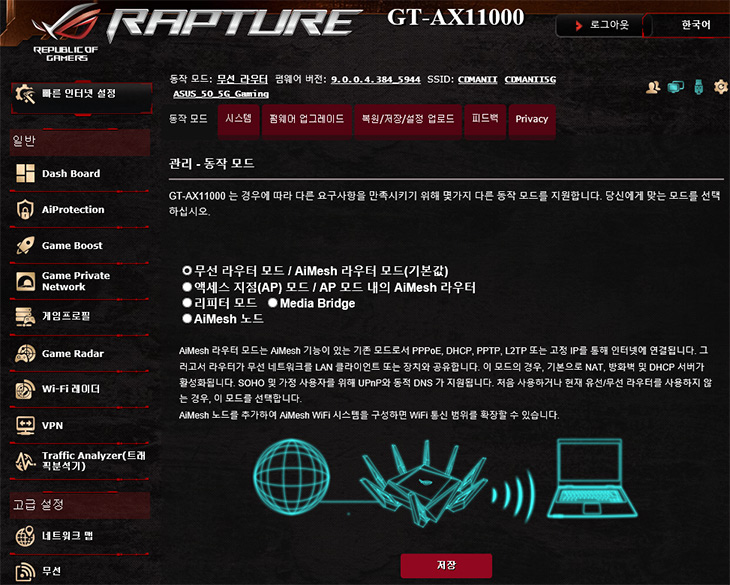Viewport: 730px width, 585px height.
Task: Click the ROG Republic of Gamers logo
Action: pyautogui.click(x=66, y=33)
